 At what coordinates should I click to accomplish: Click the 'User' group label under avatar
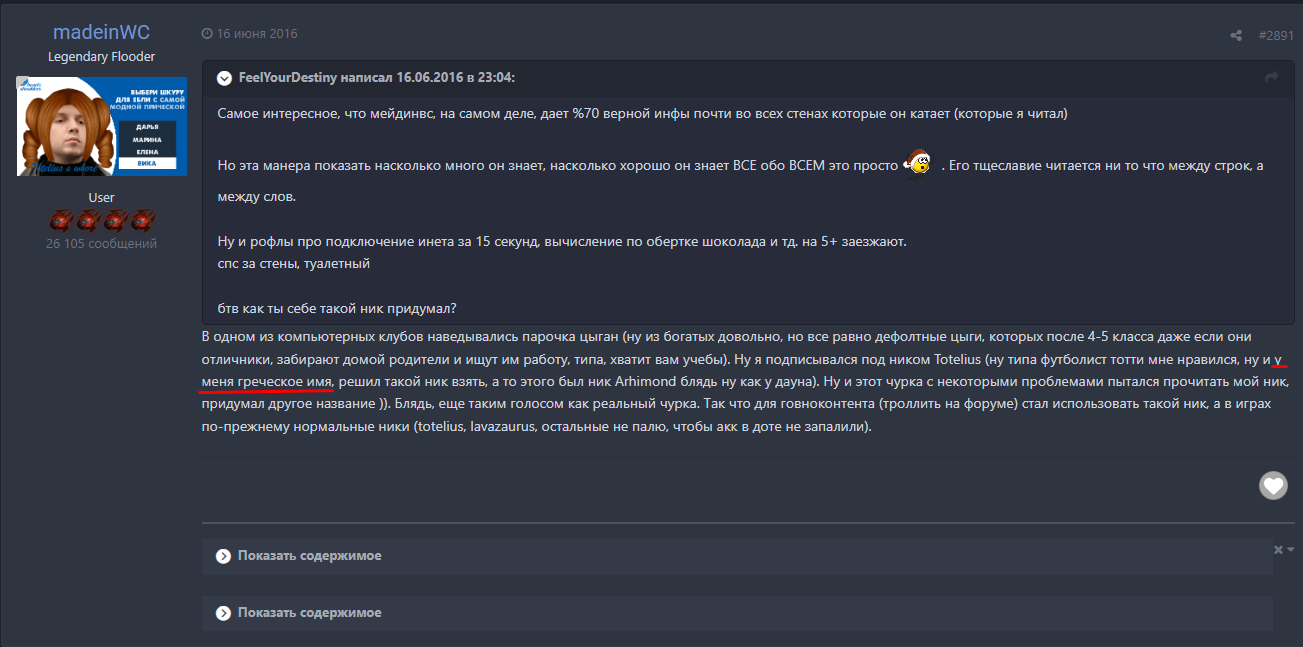(x=101, y=198)
